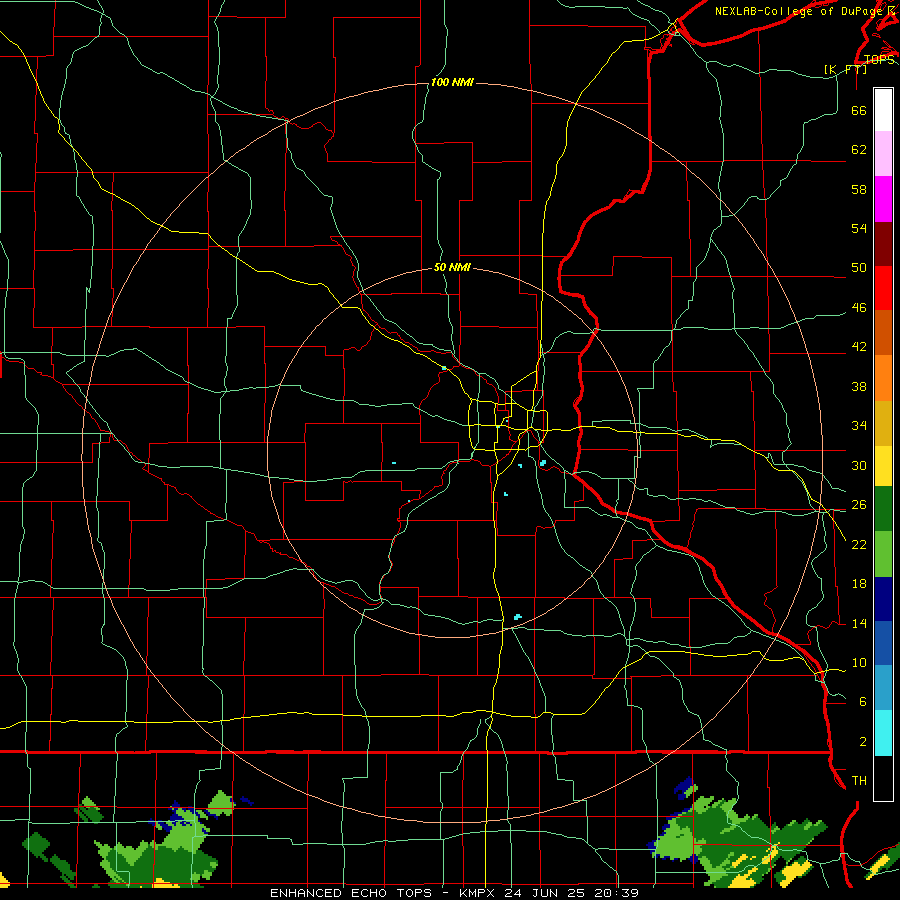Click the light pink 62 kft swatch
900x900 pixels.
click(883, 154)
